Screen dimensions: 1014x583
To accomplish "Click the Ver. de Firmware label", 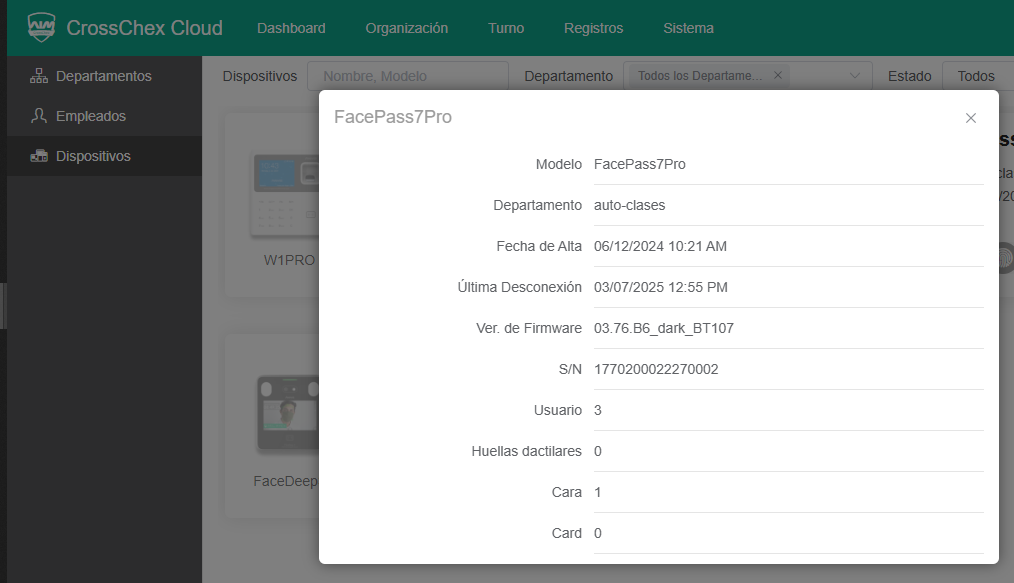I will pos(529,328).
